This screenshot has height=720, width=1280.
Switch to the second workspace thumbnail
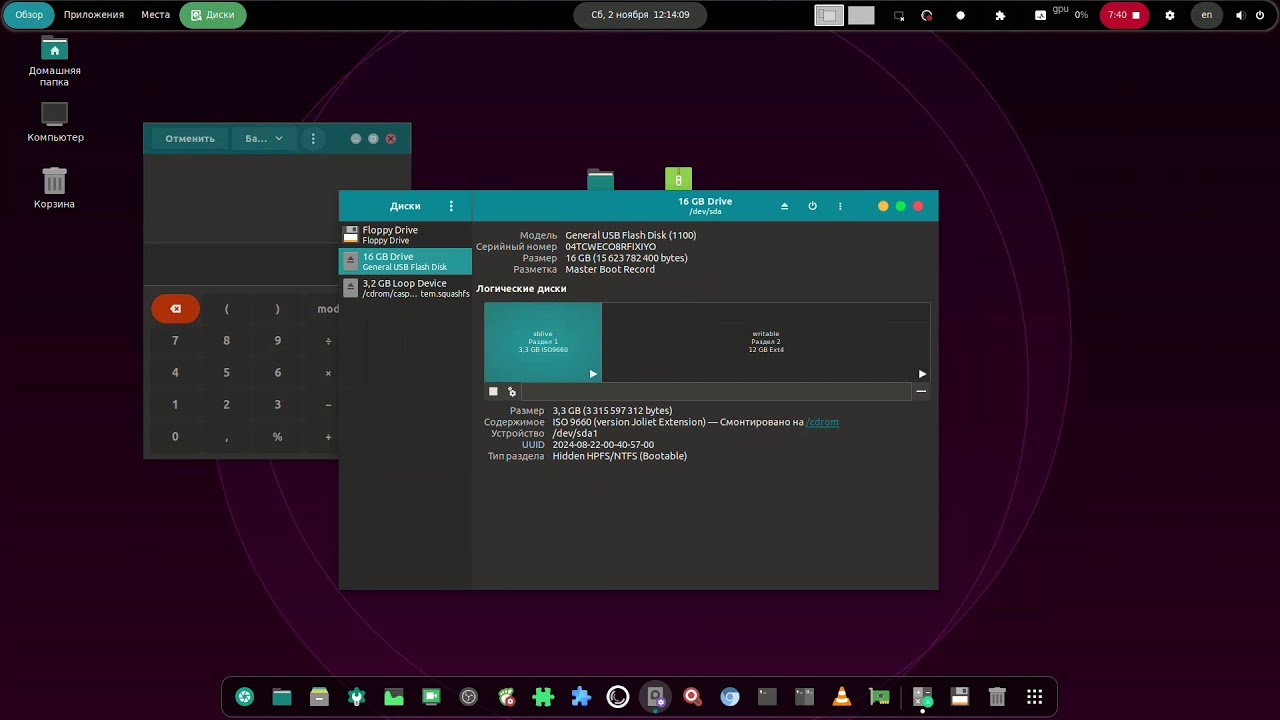[861, 15]
